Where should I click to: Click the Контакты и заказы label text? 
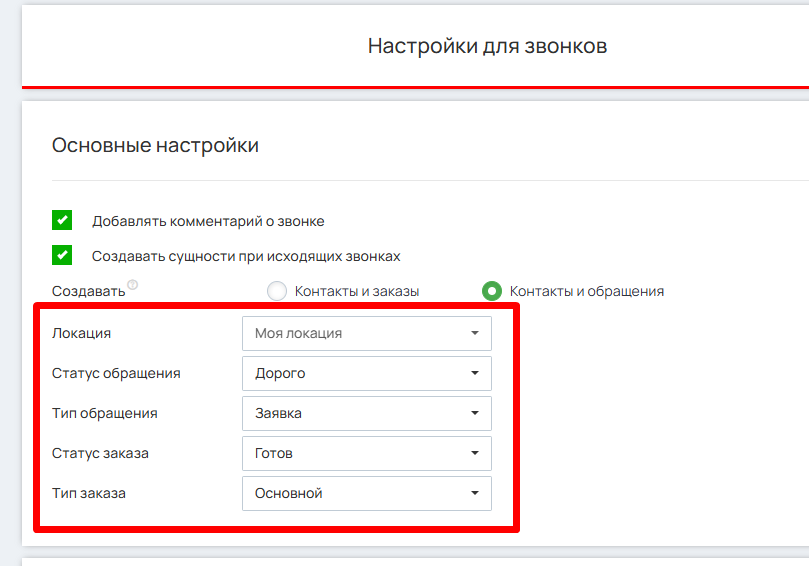tap(356, 291)
